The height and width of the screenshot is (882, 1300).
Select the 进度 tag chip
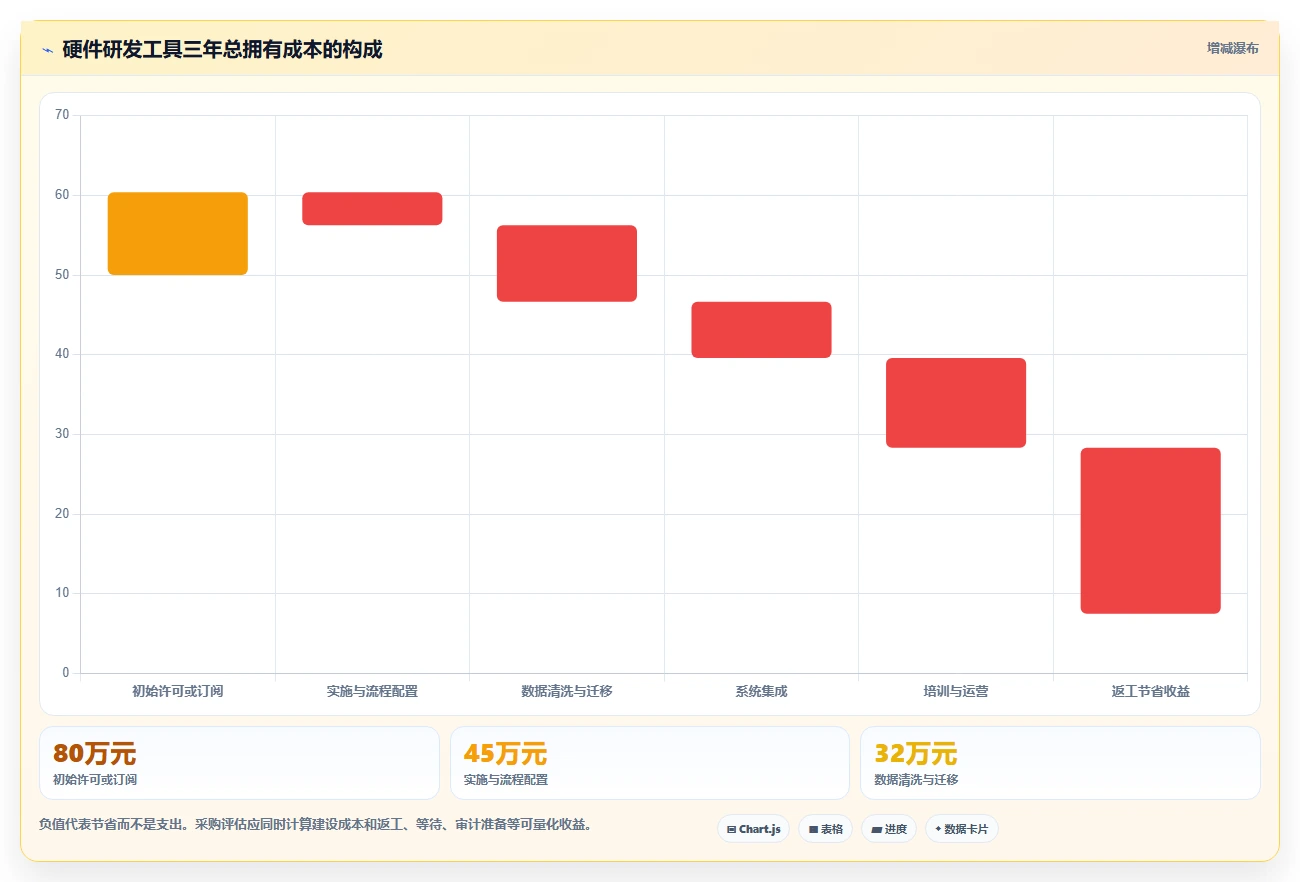(x=889, y=829)
